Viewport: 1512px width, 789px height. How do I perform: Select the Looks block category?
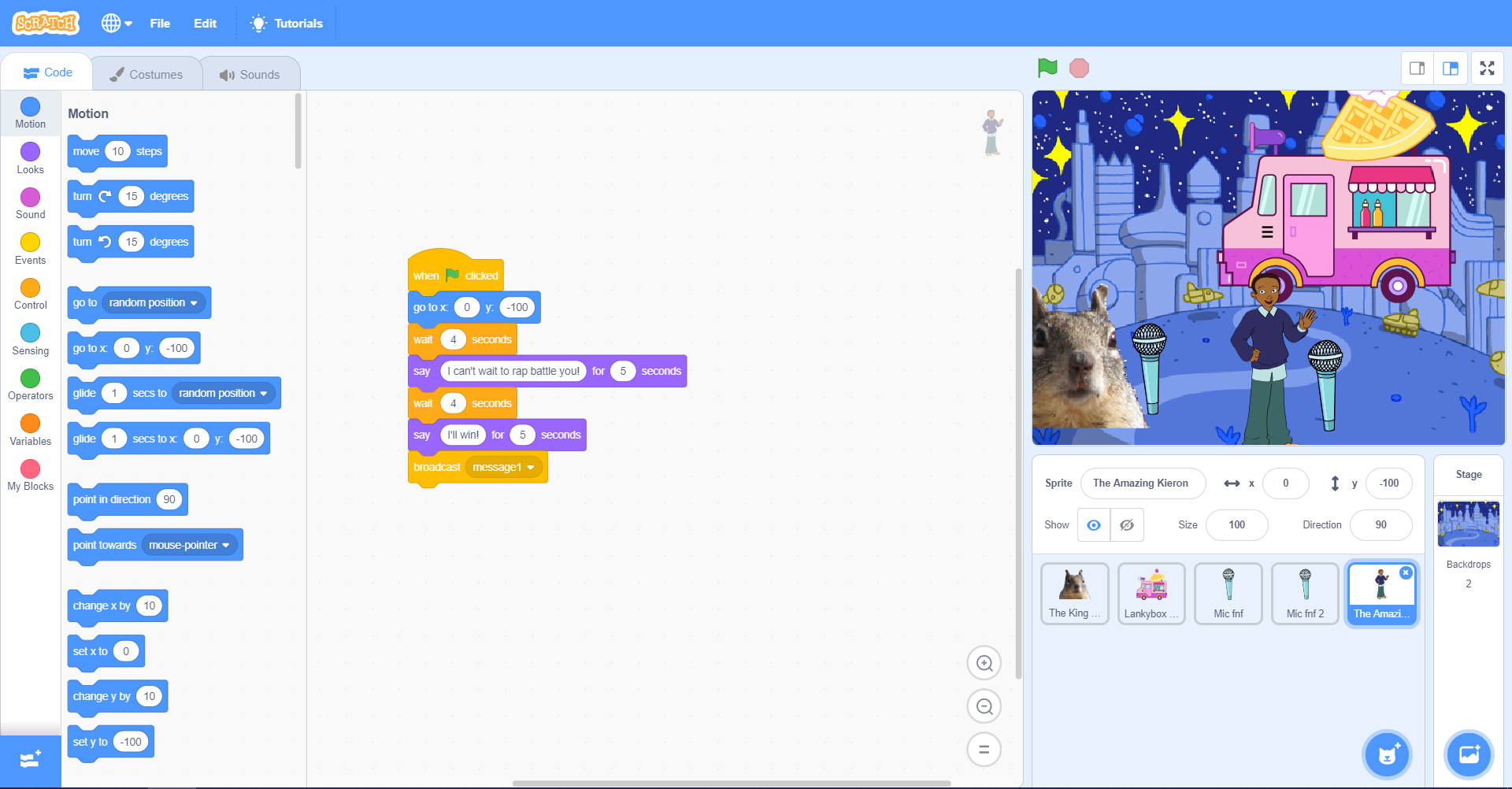(31, 158)
